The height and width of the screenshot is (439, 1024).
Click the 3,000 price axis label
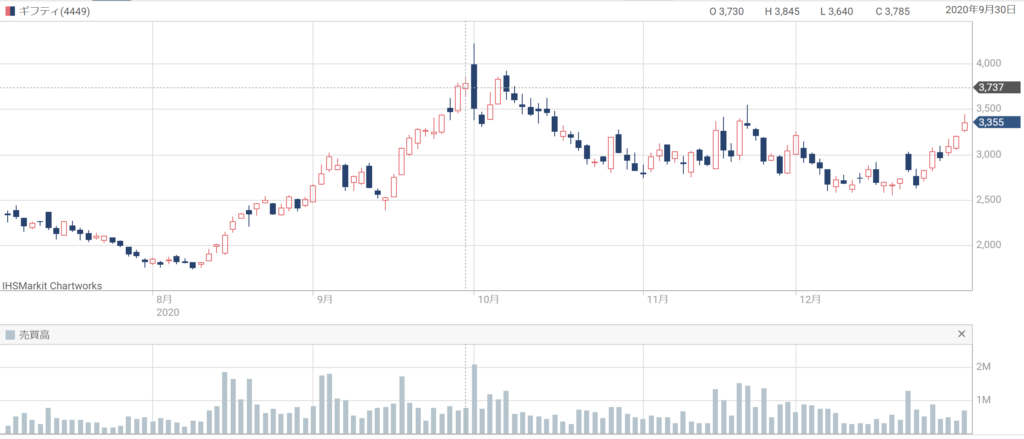click(x=990, y=155)
